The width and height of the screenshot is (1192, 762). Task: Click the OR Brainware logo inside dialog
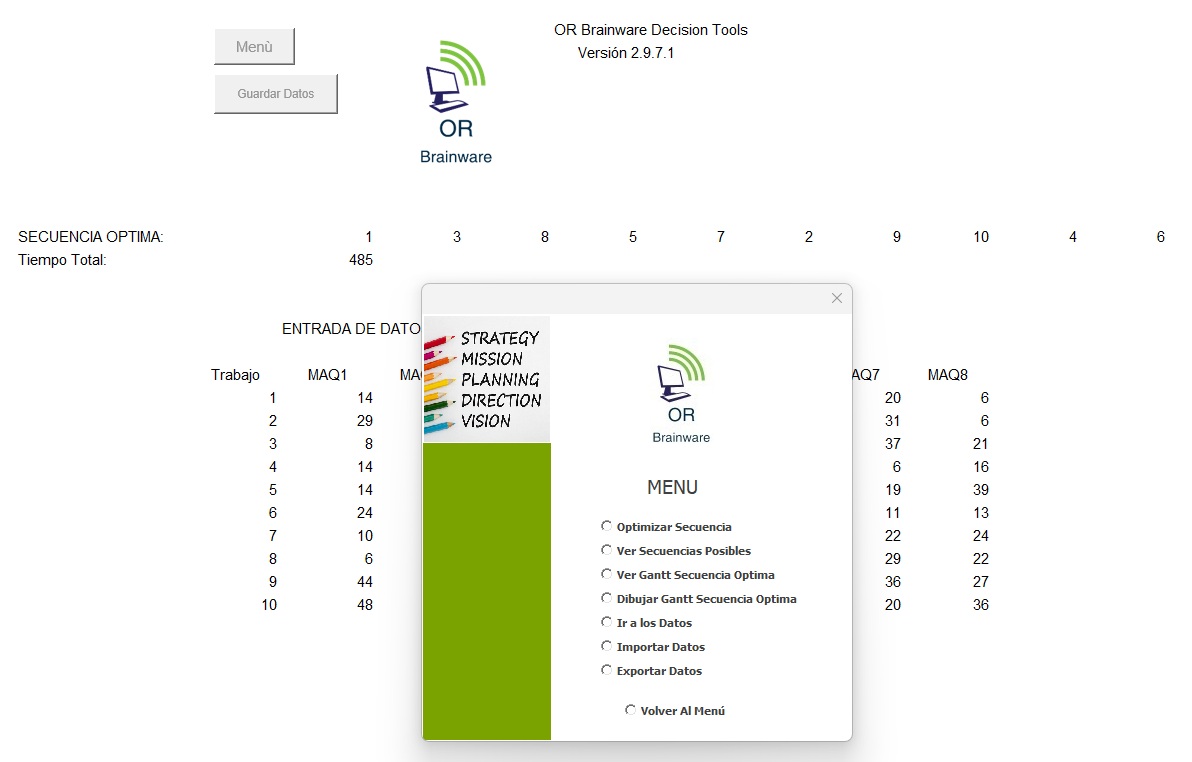[x=681, y=393]
